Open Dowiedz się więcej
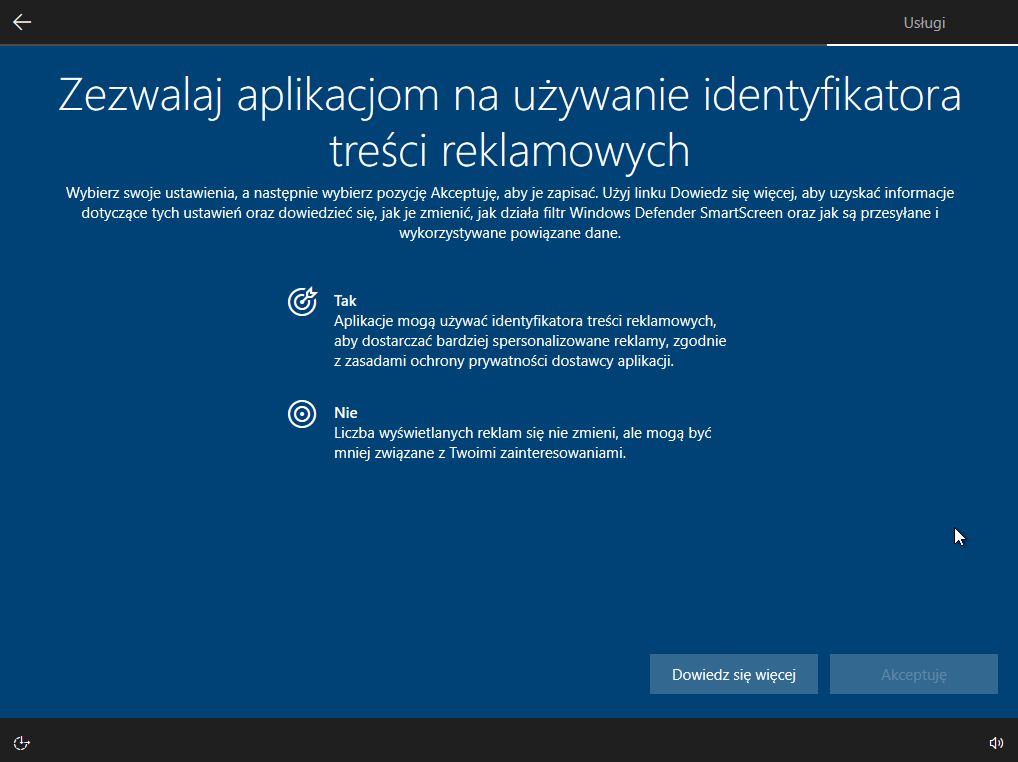 click(734, 674)
